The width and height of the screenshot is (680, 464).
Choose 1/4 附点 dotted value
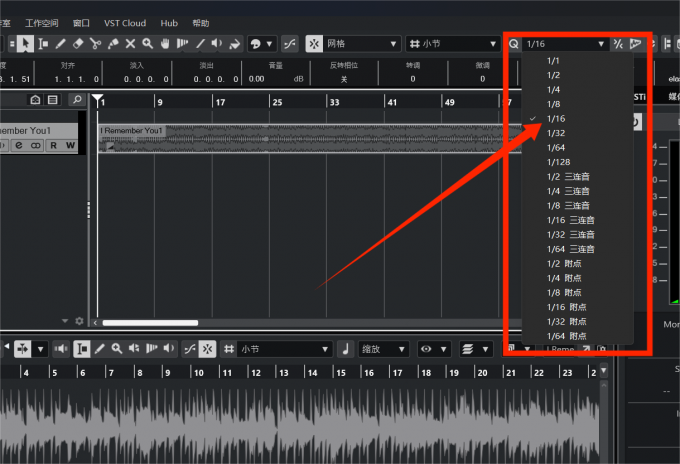[577, 278]
